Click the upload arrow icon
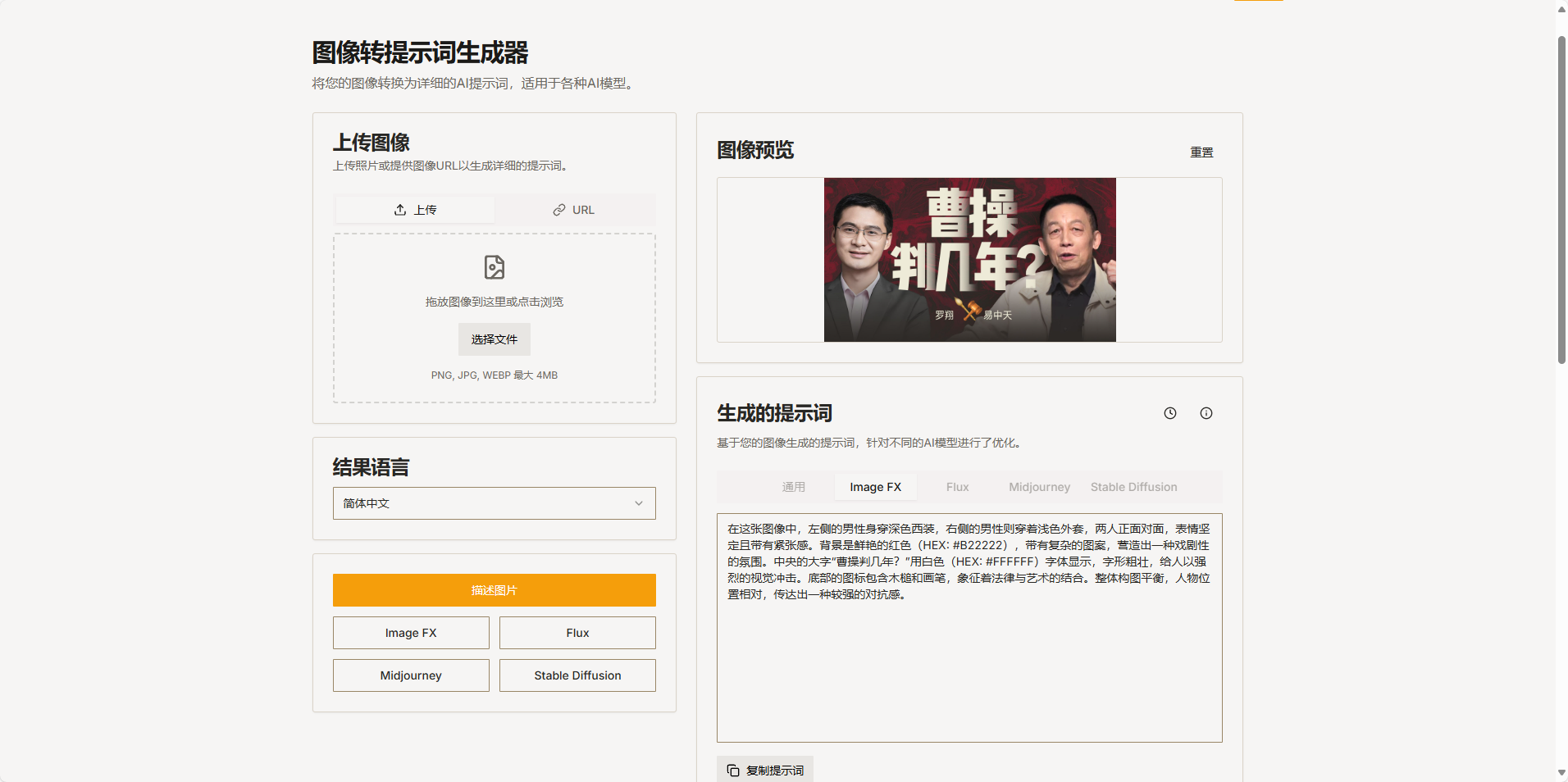 pos(400,210)
